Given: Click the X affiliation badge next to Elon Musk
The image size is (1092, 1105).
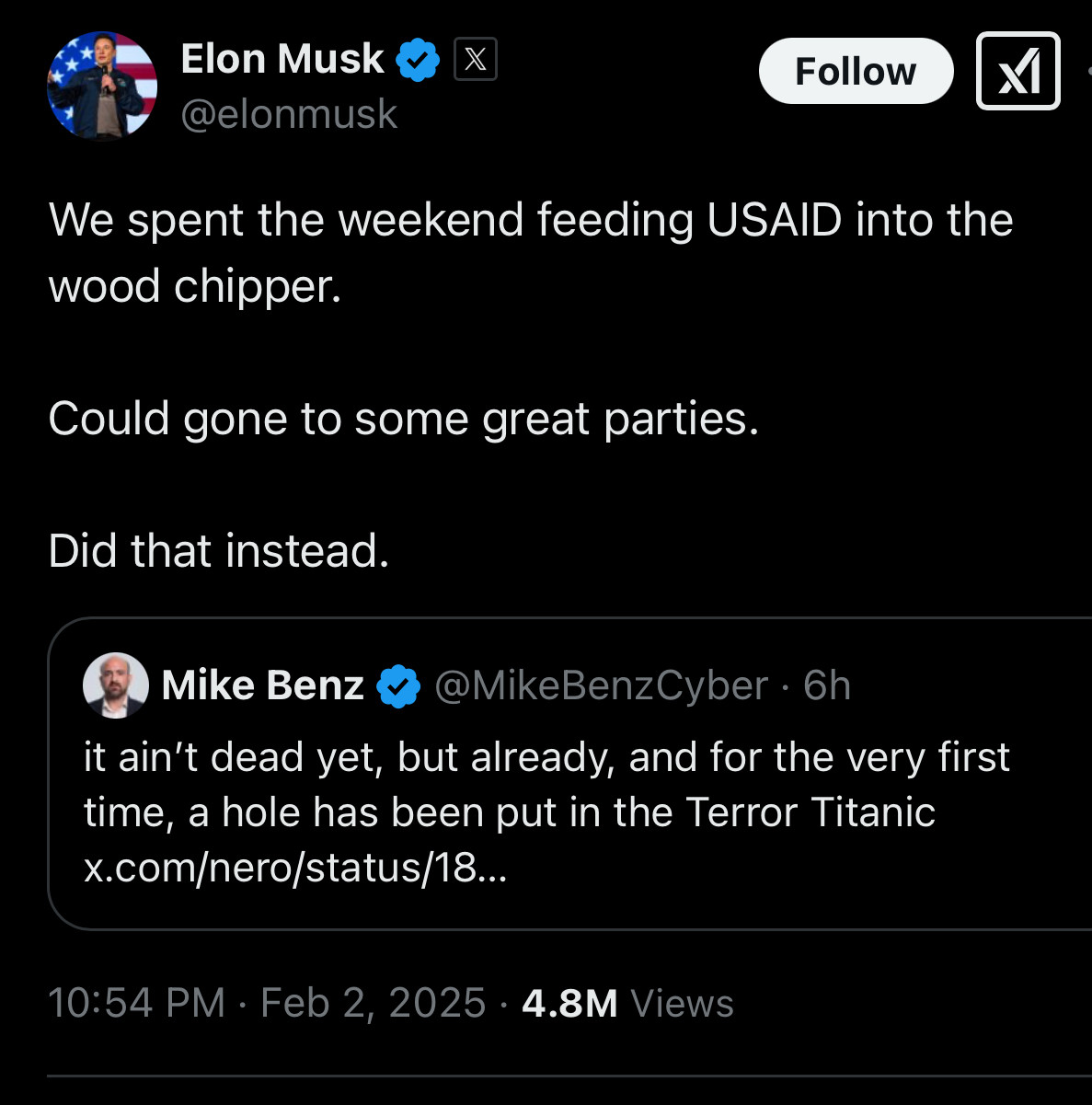Looking at the screenshot, I should [476, 59].
